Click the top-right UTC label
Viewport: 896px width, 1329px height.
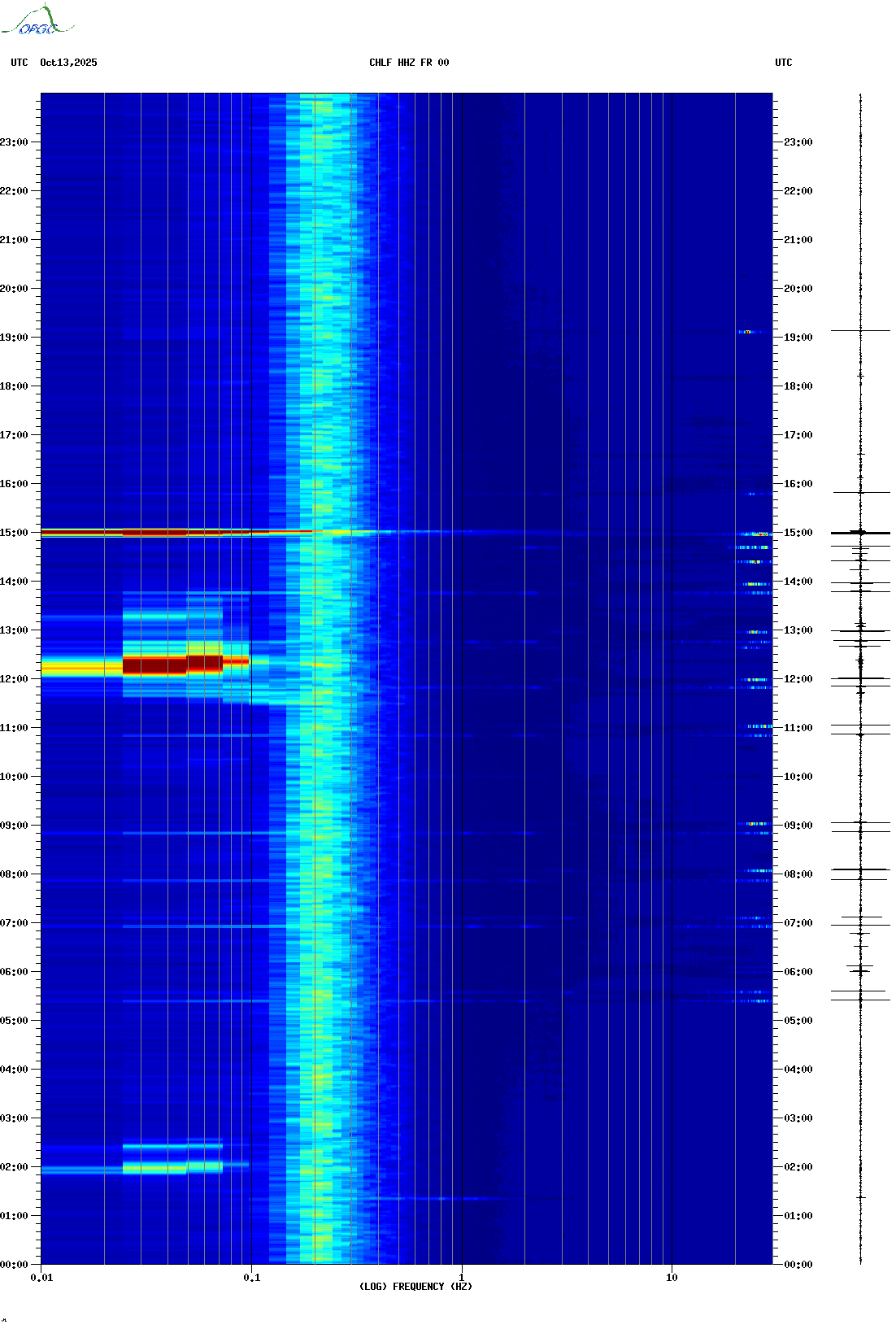point(784,63)
